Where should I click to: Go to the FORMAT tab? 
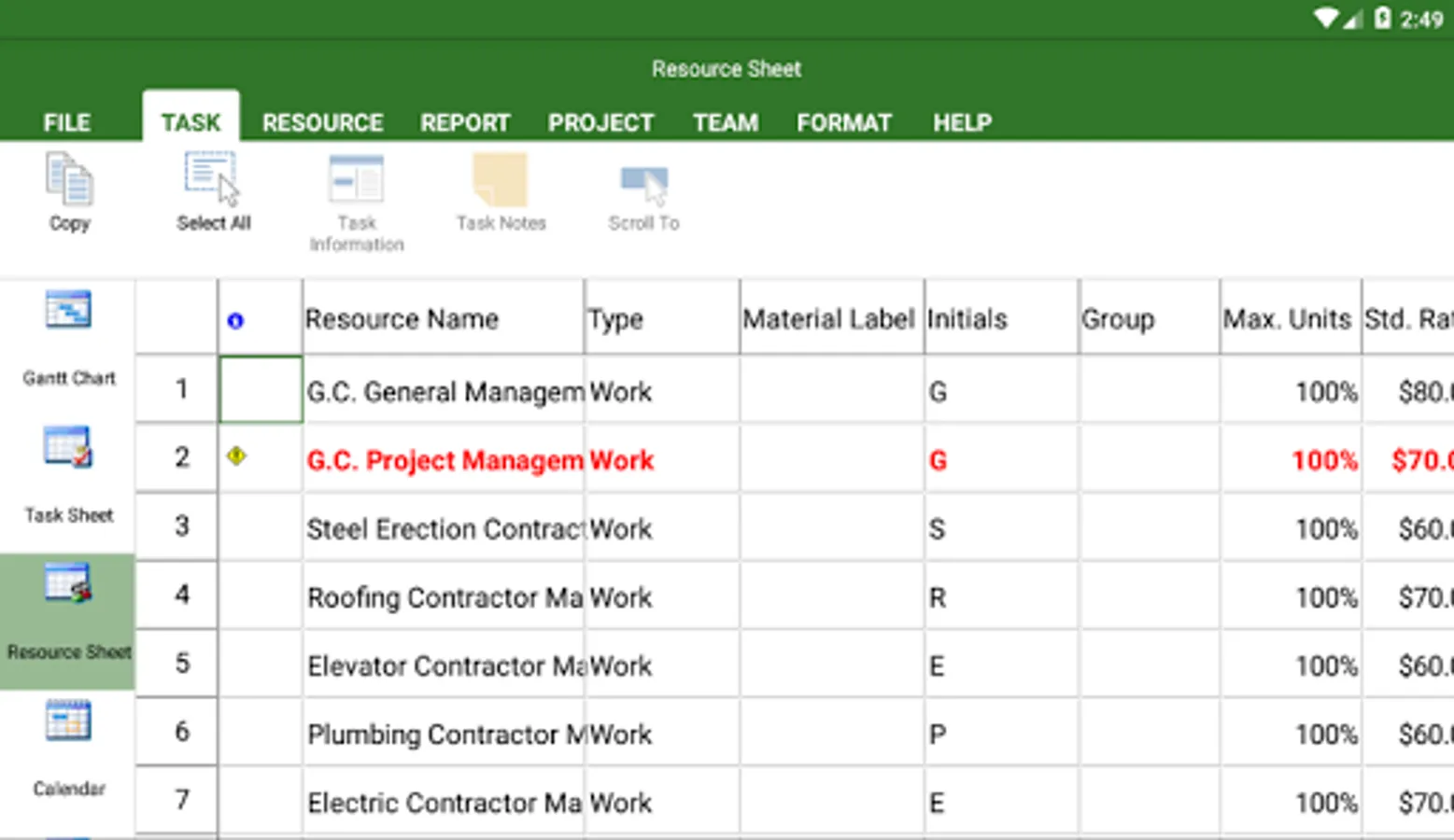[x=843, y=122]
